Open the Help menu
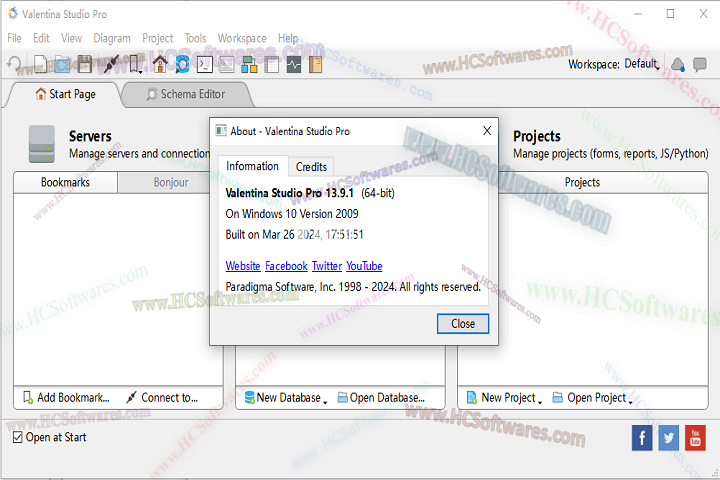The width and height of the screenshot is (720, 480). pyautogui.click(x=288, y=38)
